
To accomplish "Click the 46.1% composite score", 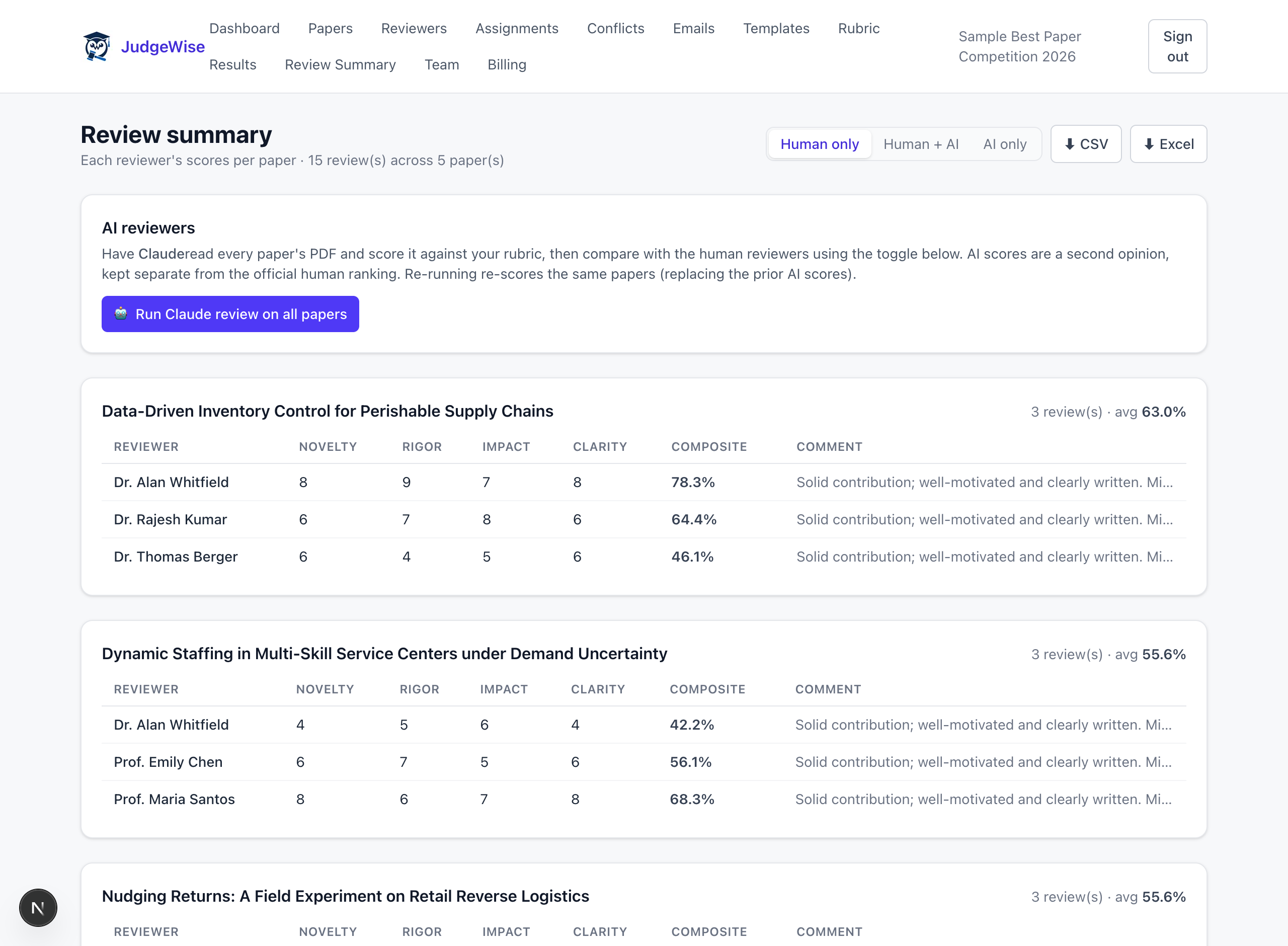I will 692,557.
